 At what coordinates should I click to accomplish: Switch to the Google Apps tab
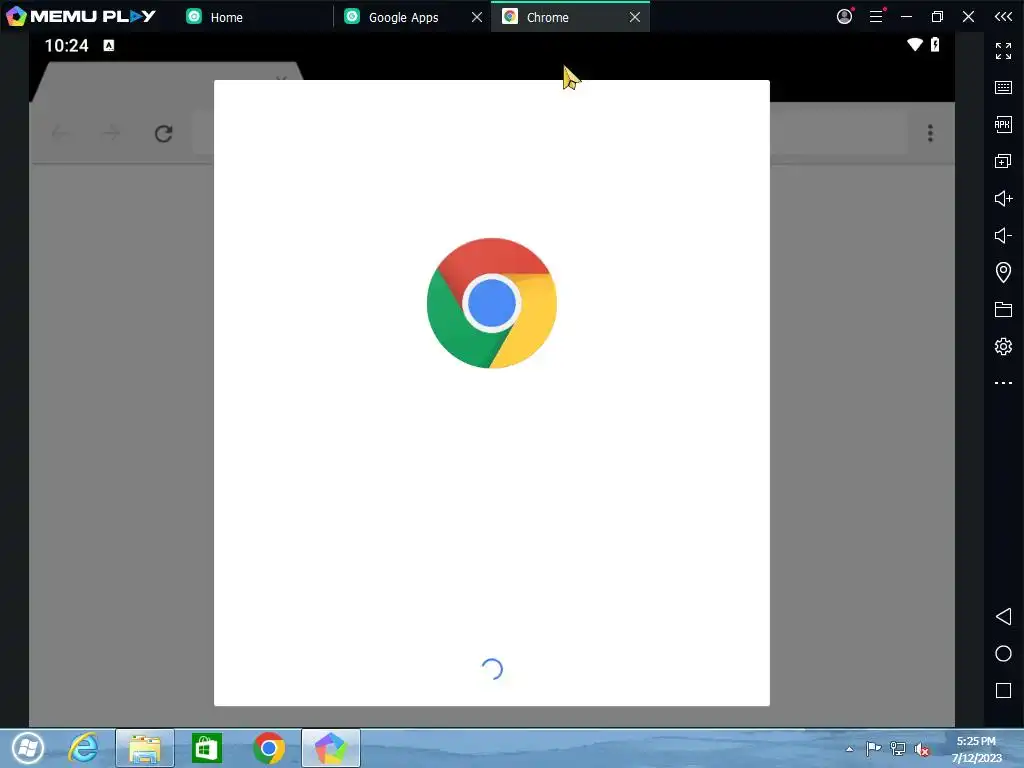click(x=403, y=17)
